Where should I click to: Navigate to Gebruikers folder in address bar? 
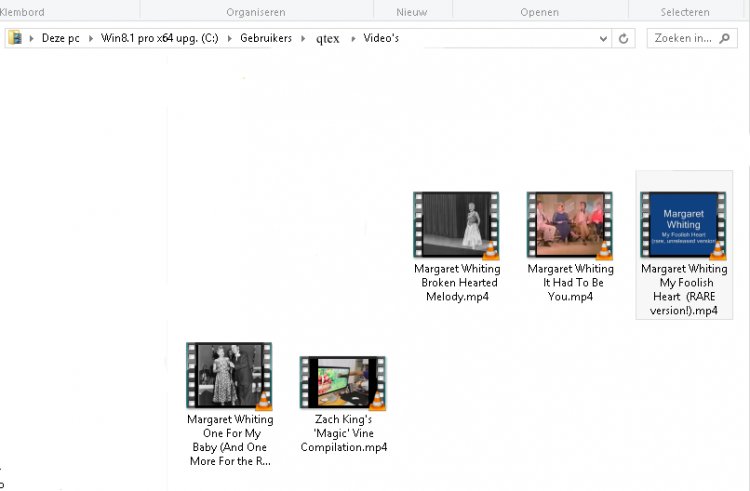click(268, 39)
